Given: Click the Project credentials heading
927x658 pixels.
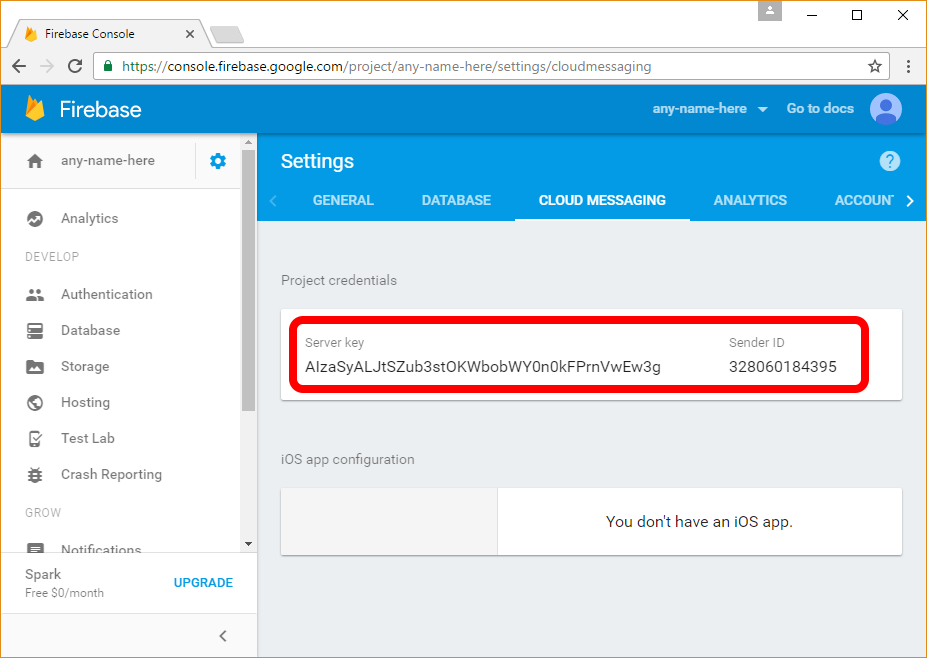Looking at the screenshot, I should [339, 281].
